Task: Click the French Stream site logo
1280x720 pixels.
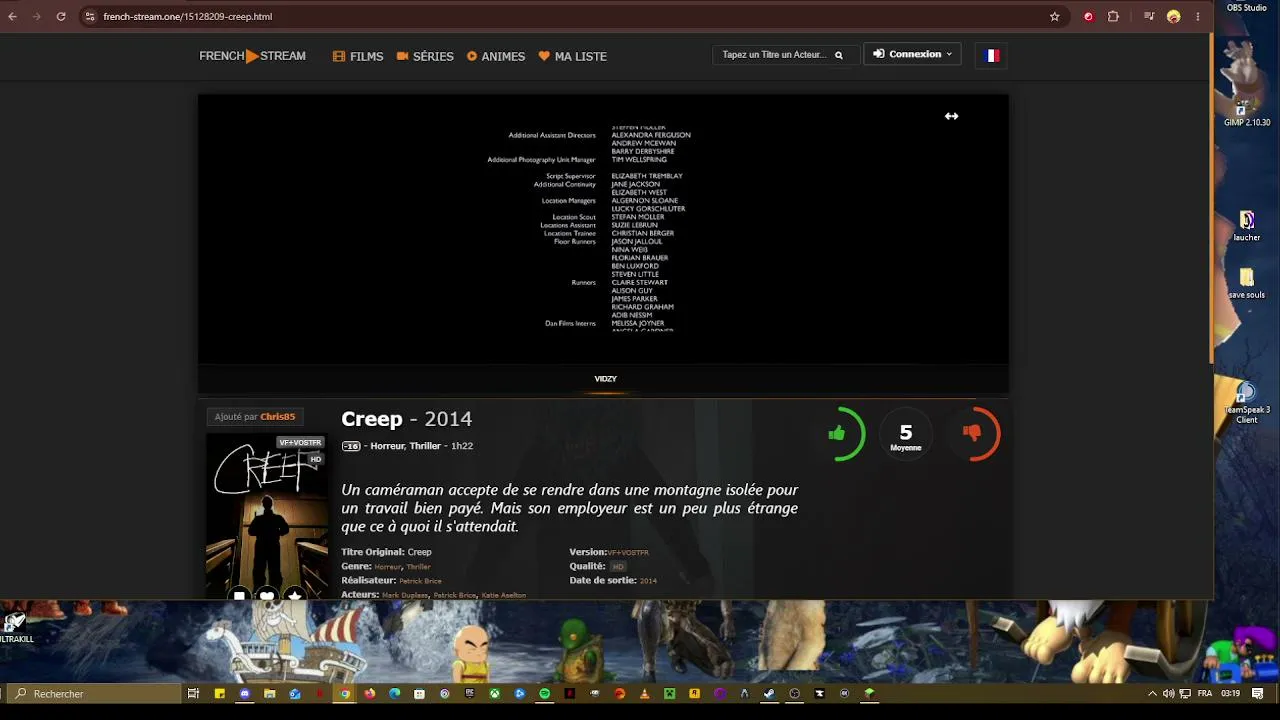Action: tap(252, 56)
